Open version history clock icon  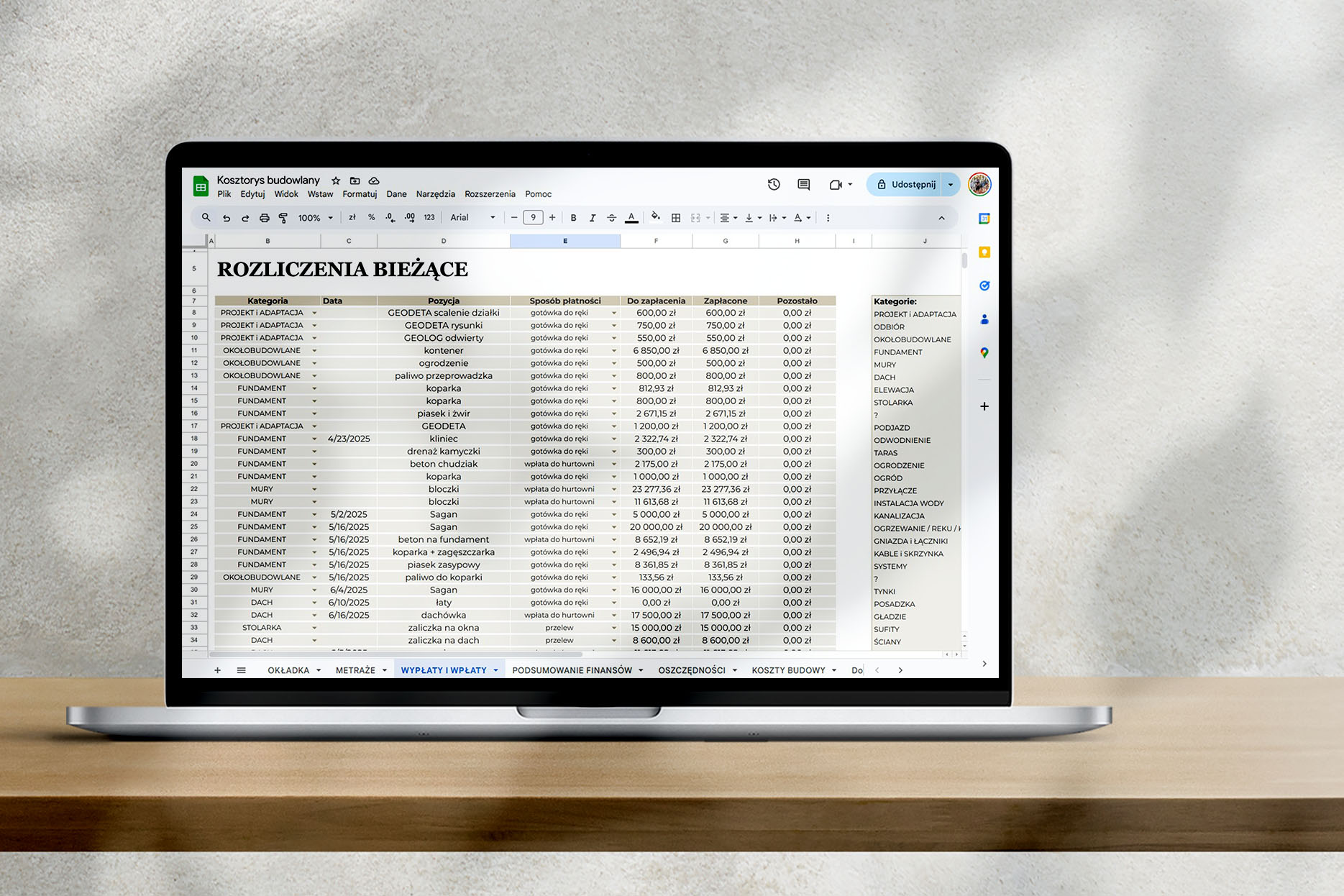(x=774, y=185)
